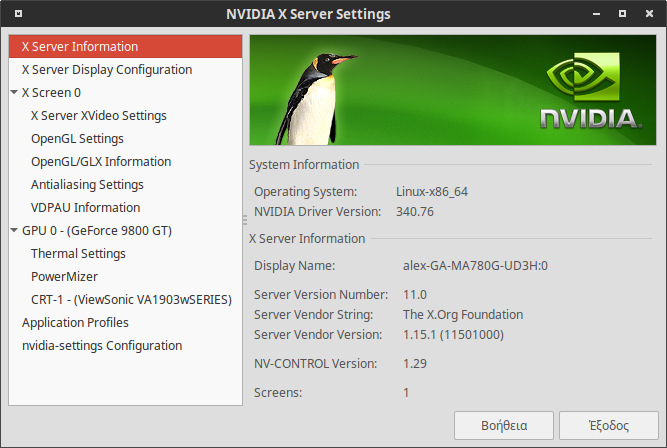Image resolution: width=667 pixels, height=448 pixels.
Task: Click the window menu icon in title bar
Action: click(18, 14)
